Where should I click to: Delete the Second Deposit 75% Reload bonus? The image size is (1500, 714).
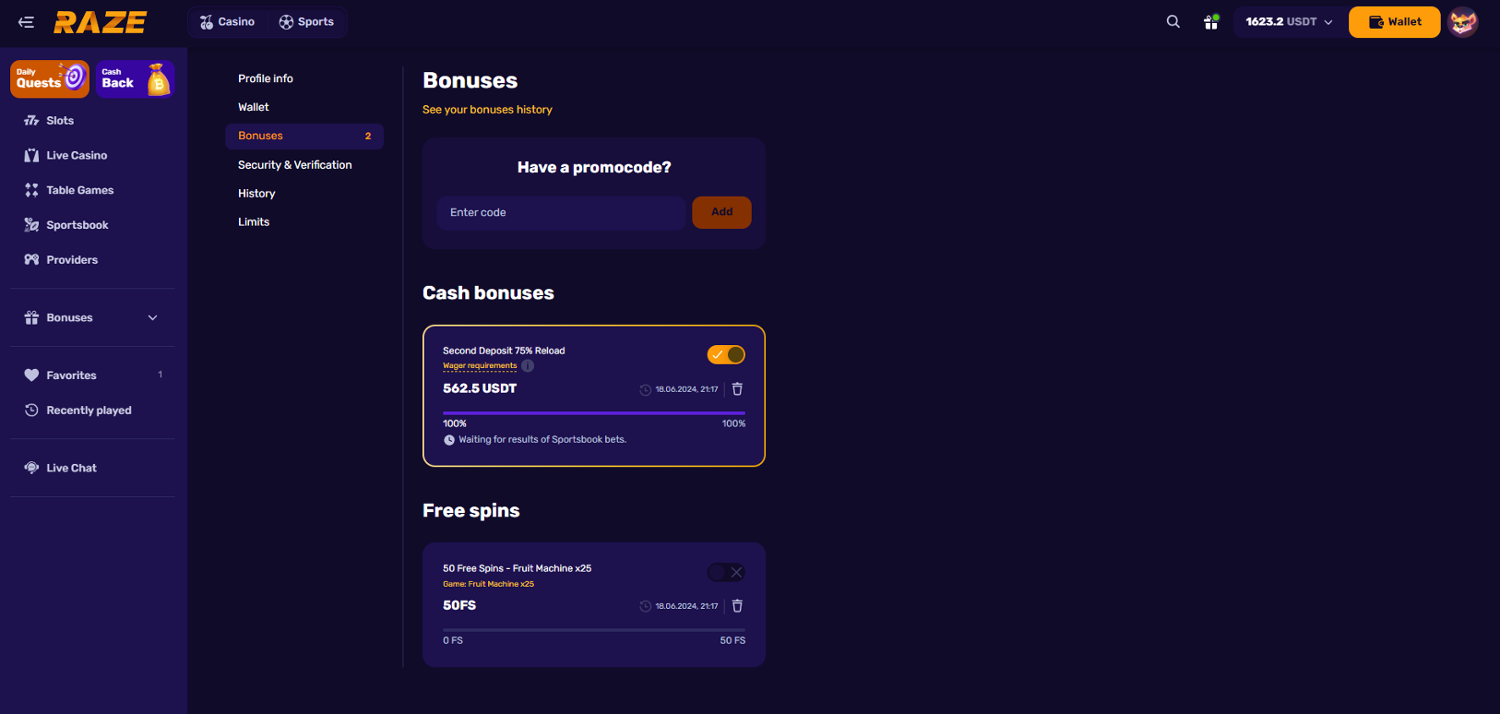[737, 389]
